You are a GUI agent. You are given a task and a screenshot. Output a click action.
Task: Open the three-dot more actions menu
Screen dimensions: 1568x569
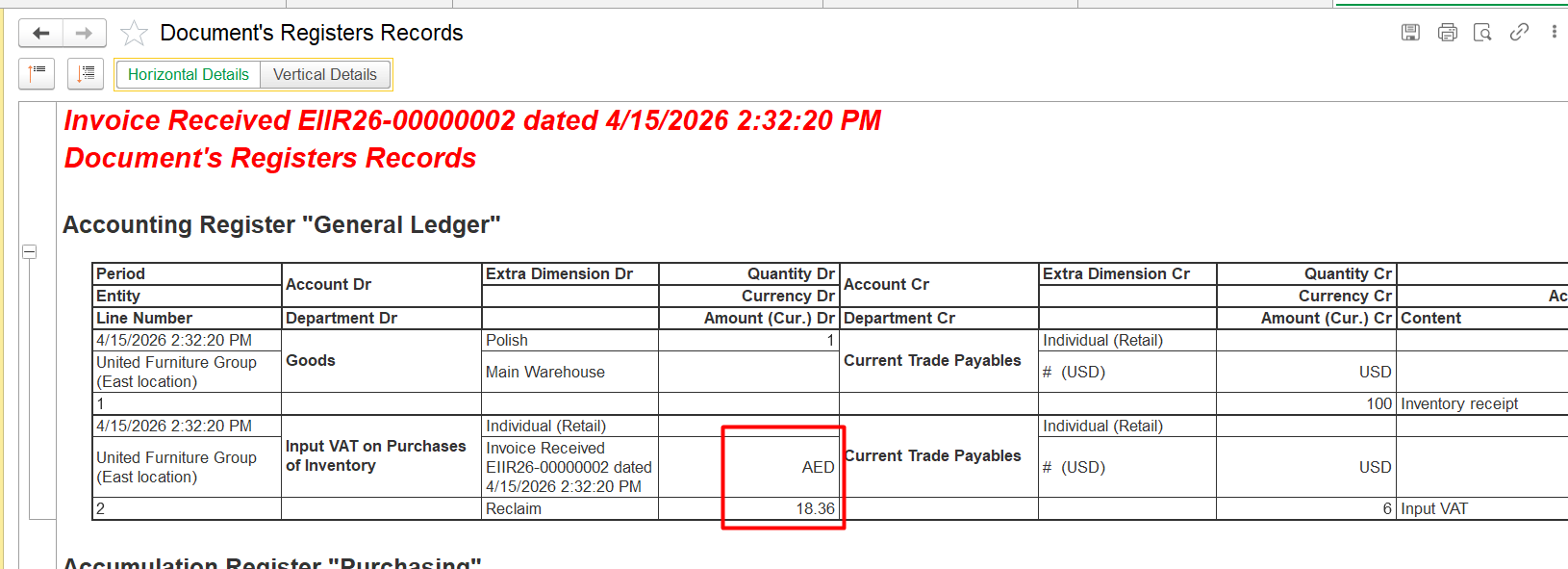[1554, 33]
